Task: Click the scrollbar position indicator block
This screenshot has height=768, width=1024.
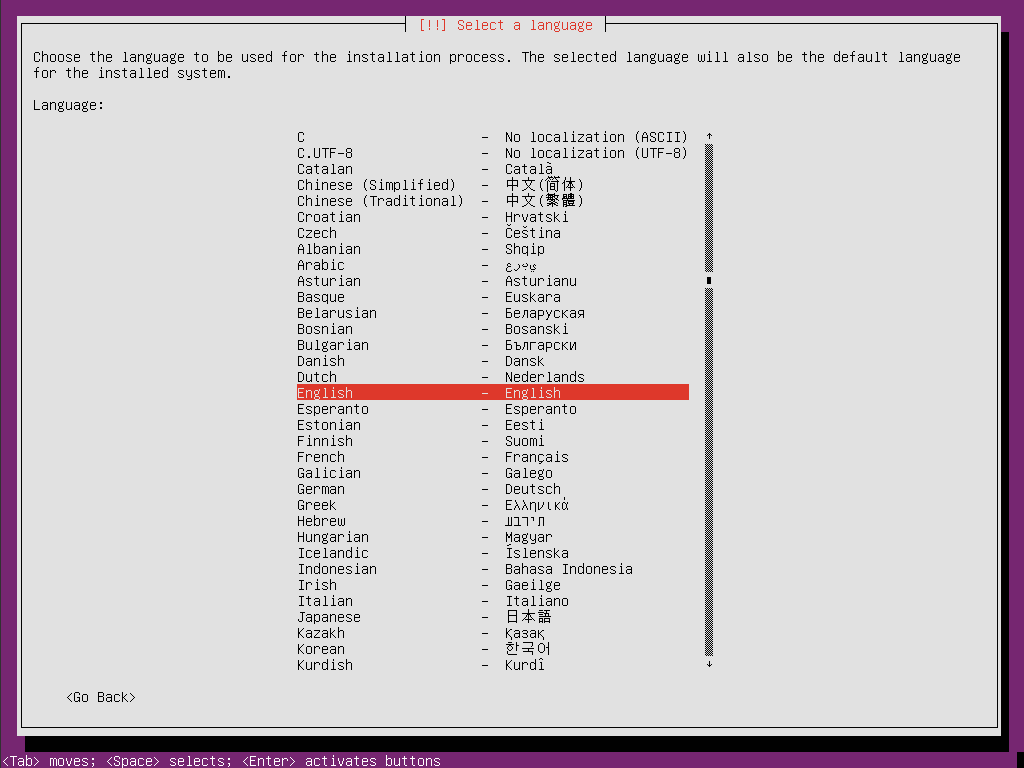Action: coord(709,281)
